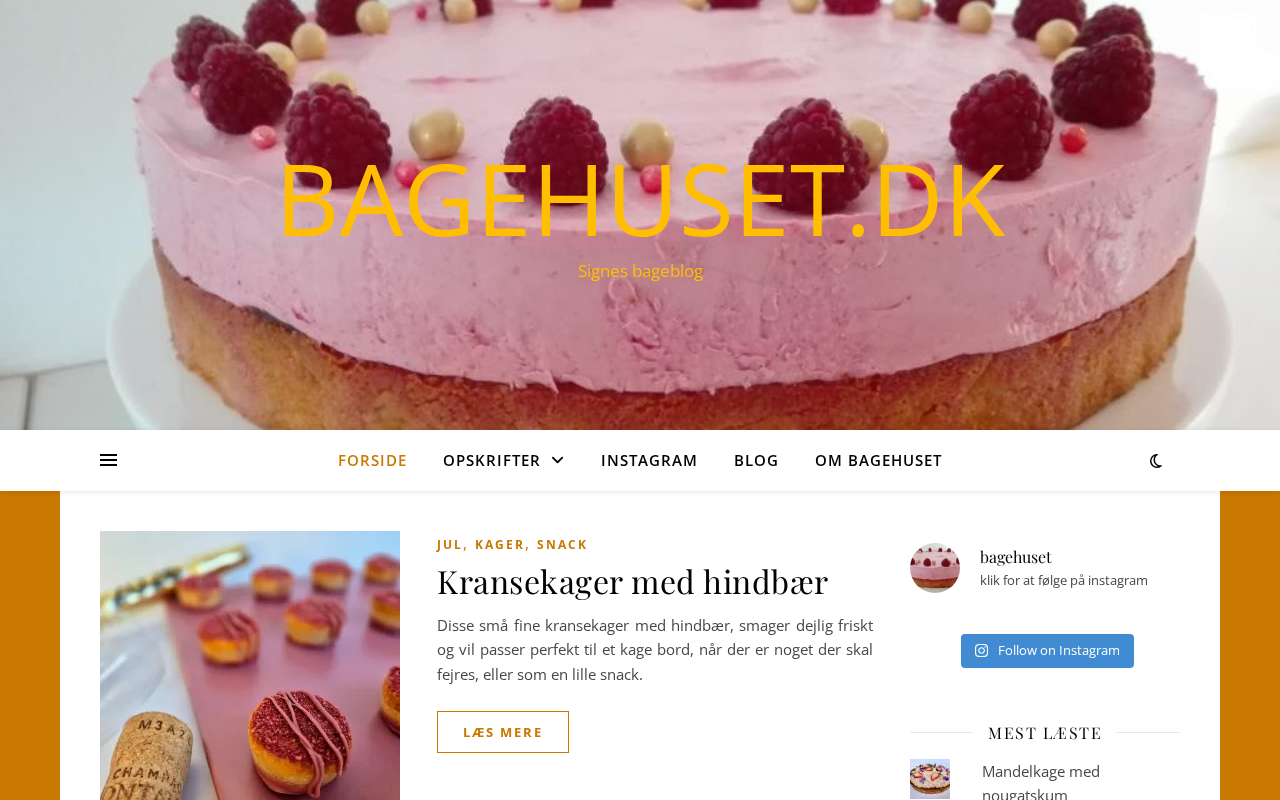This screenshot has height=800, width=1280.
Task: Open the Mandelkage med nougatskum thumbnail
Action: (x=930, y=779)
